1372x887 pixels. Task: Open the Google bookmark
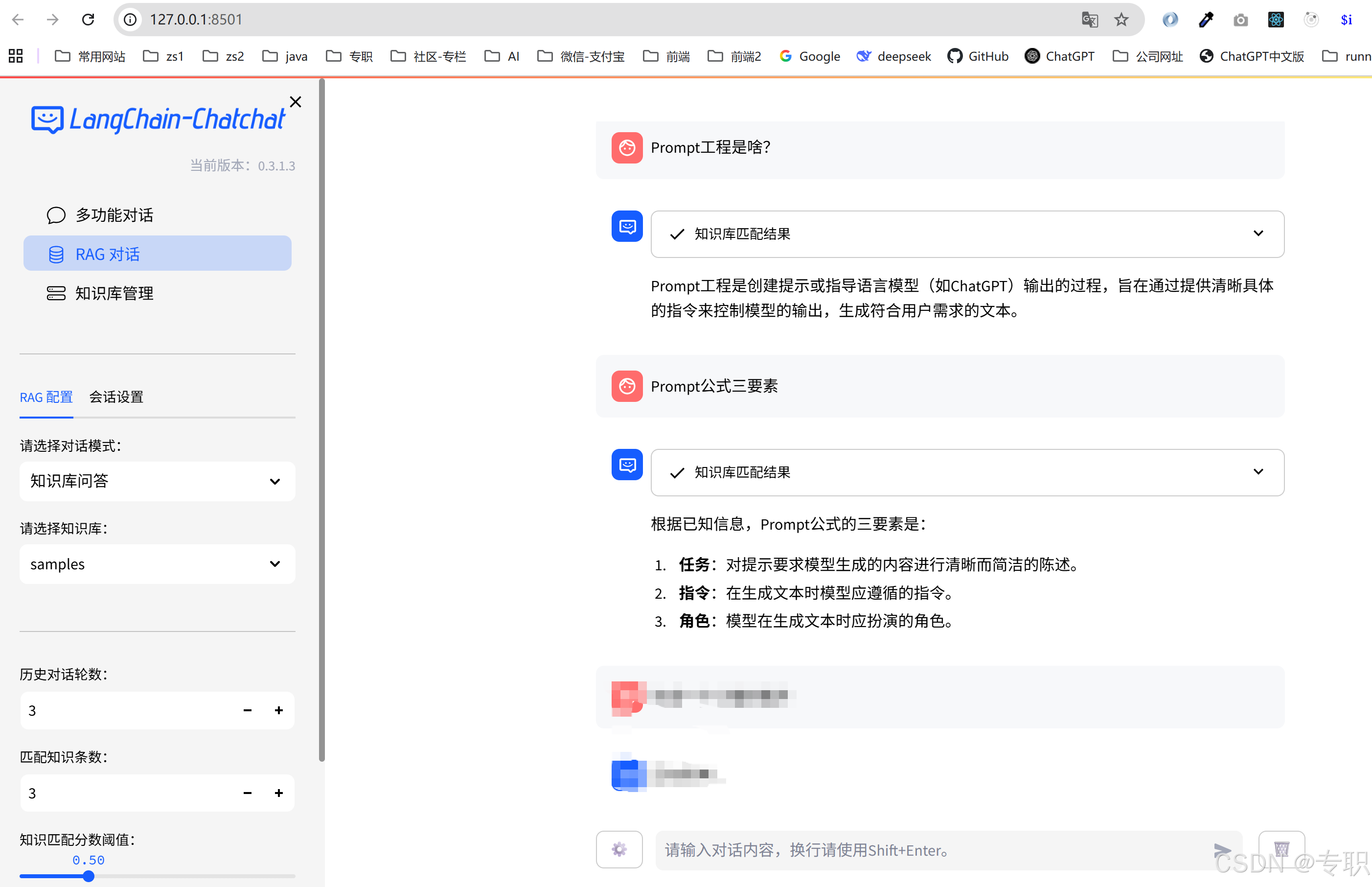click(809, 56)
